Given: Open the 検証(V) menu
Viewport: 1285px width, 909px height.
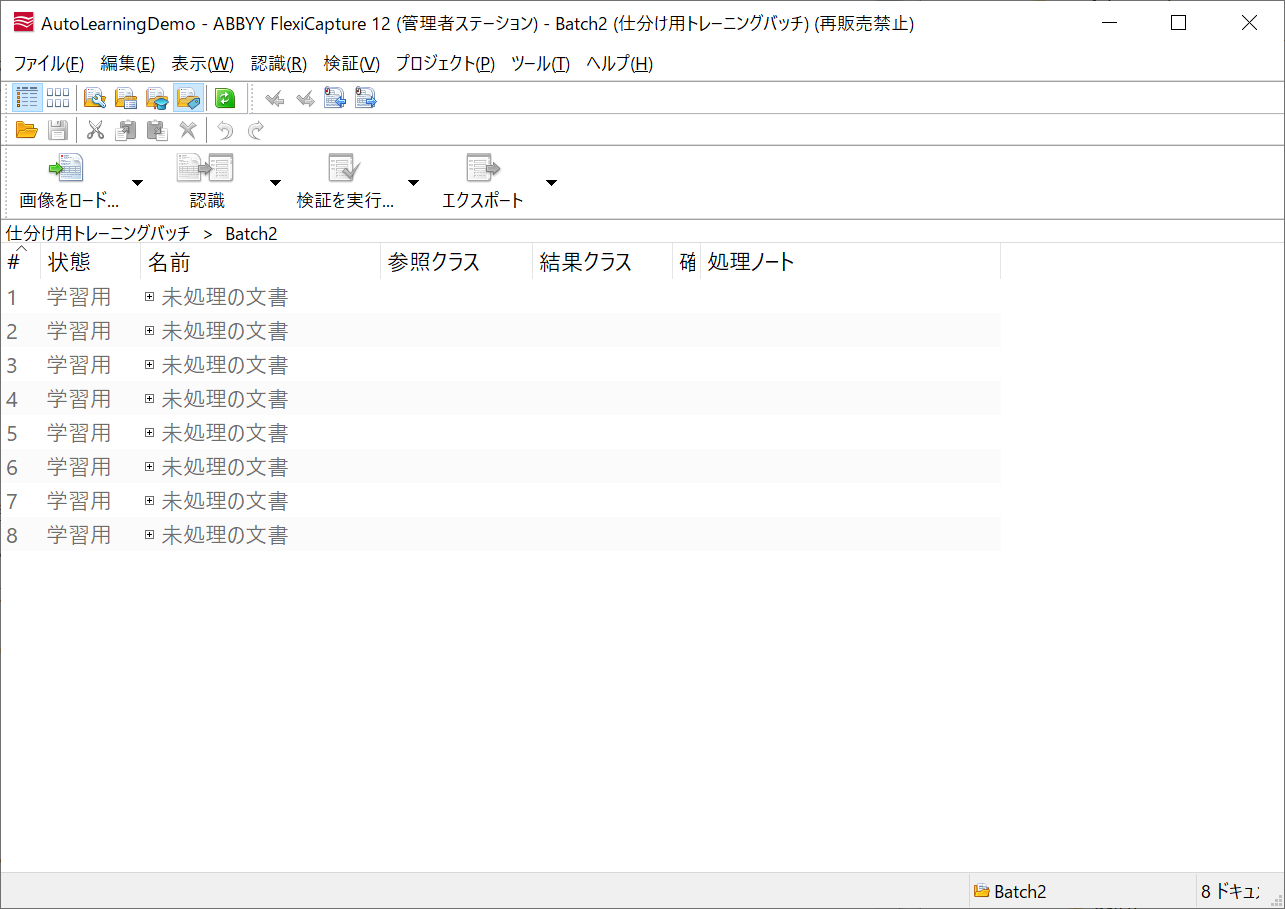Looking at the screenshot, I should pyautogui.click(x=352, y=64).
